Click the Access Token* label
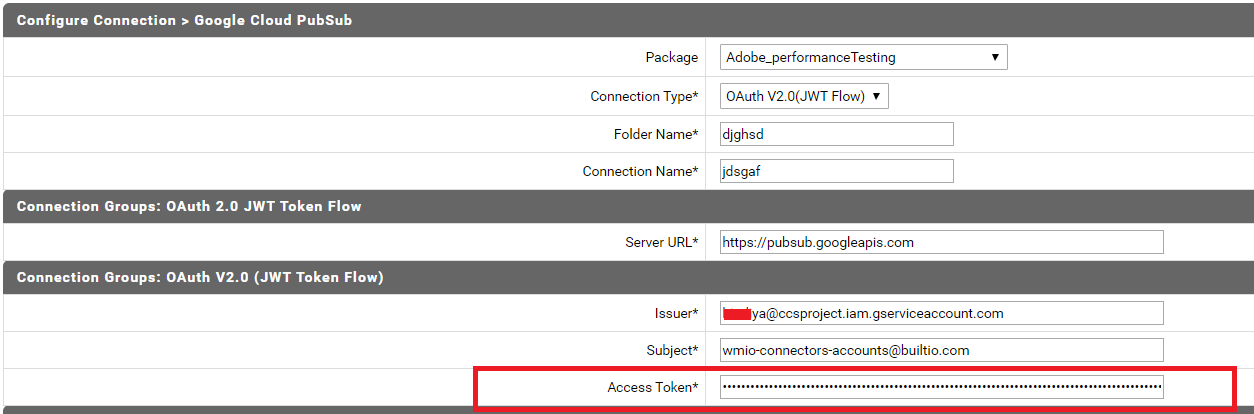 coord(652,387)
